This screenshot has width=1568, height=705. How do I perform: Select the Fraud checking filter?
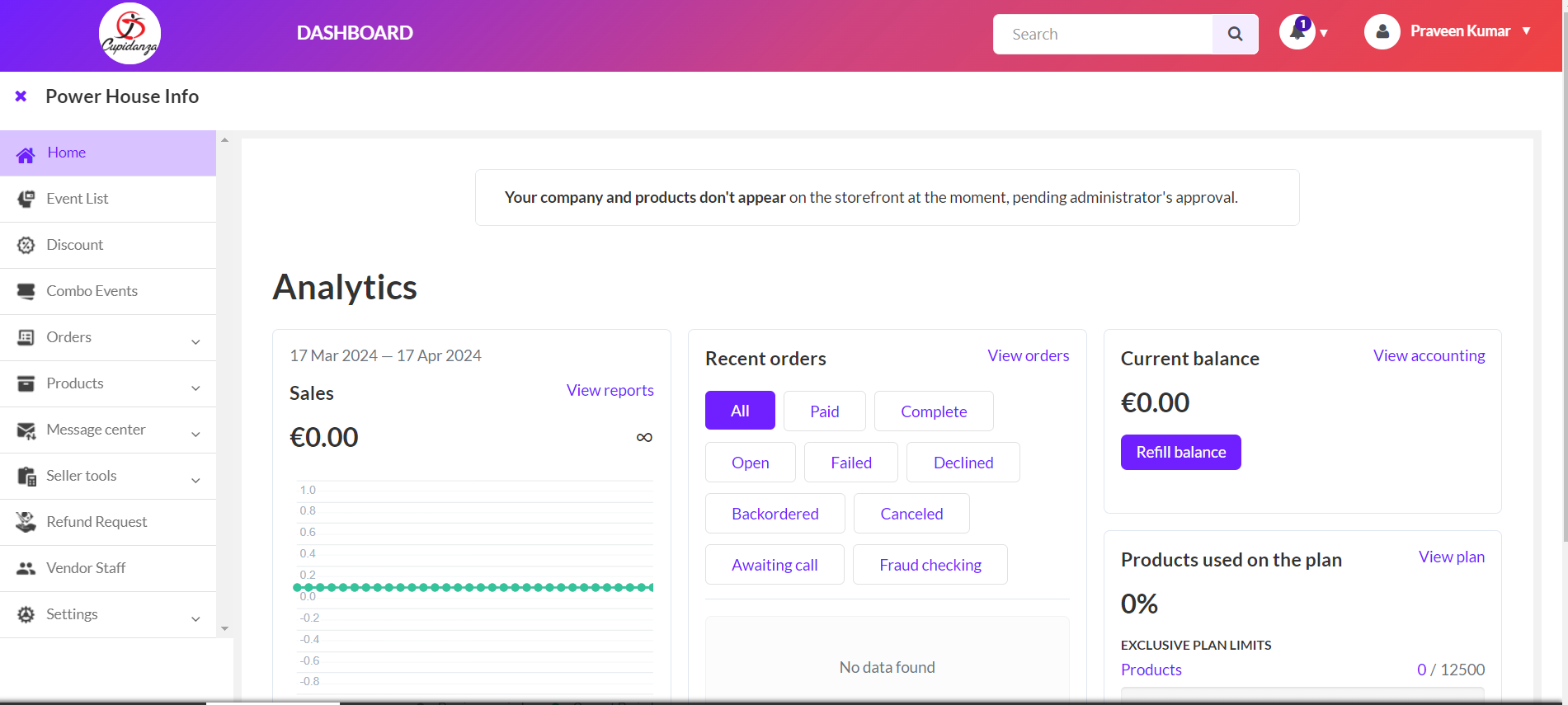[930, 565]
